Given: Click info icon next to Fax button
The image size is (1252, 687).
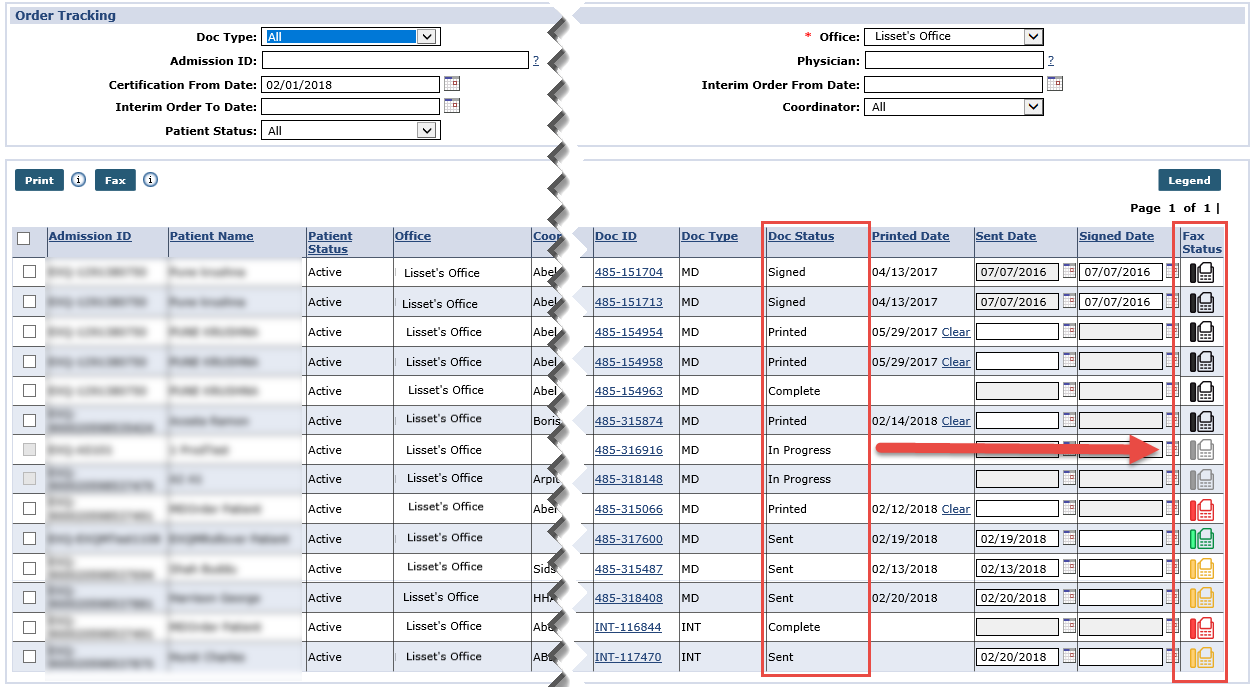Looking at the screenshot, I should tap(150, 180).
